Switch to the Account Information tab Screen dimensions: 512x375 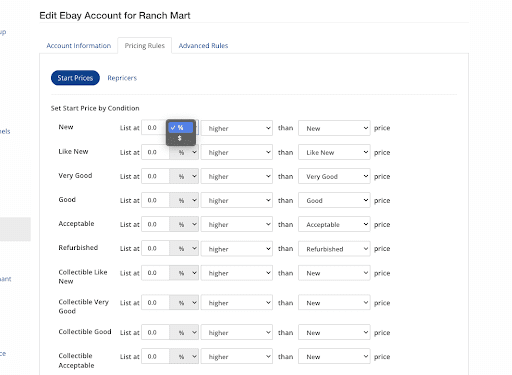click(x=79, y=46)
